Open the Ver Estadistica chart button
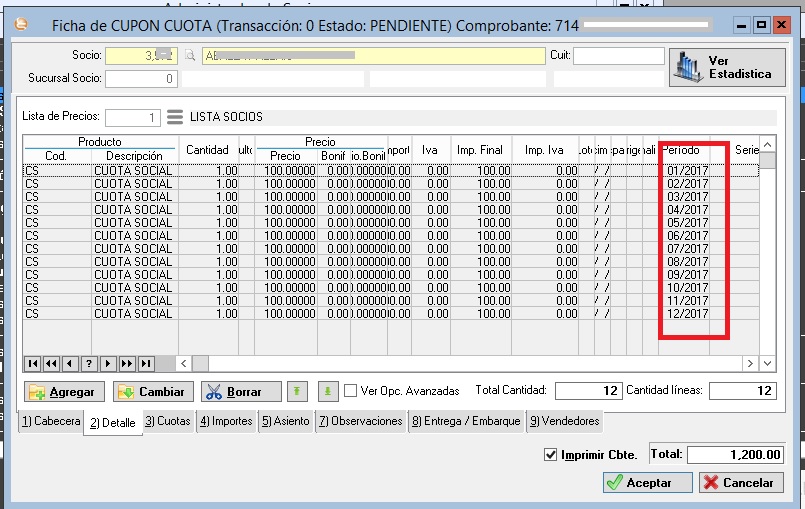Viewport: 805px width, 509px height. [727, 67]
